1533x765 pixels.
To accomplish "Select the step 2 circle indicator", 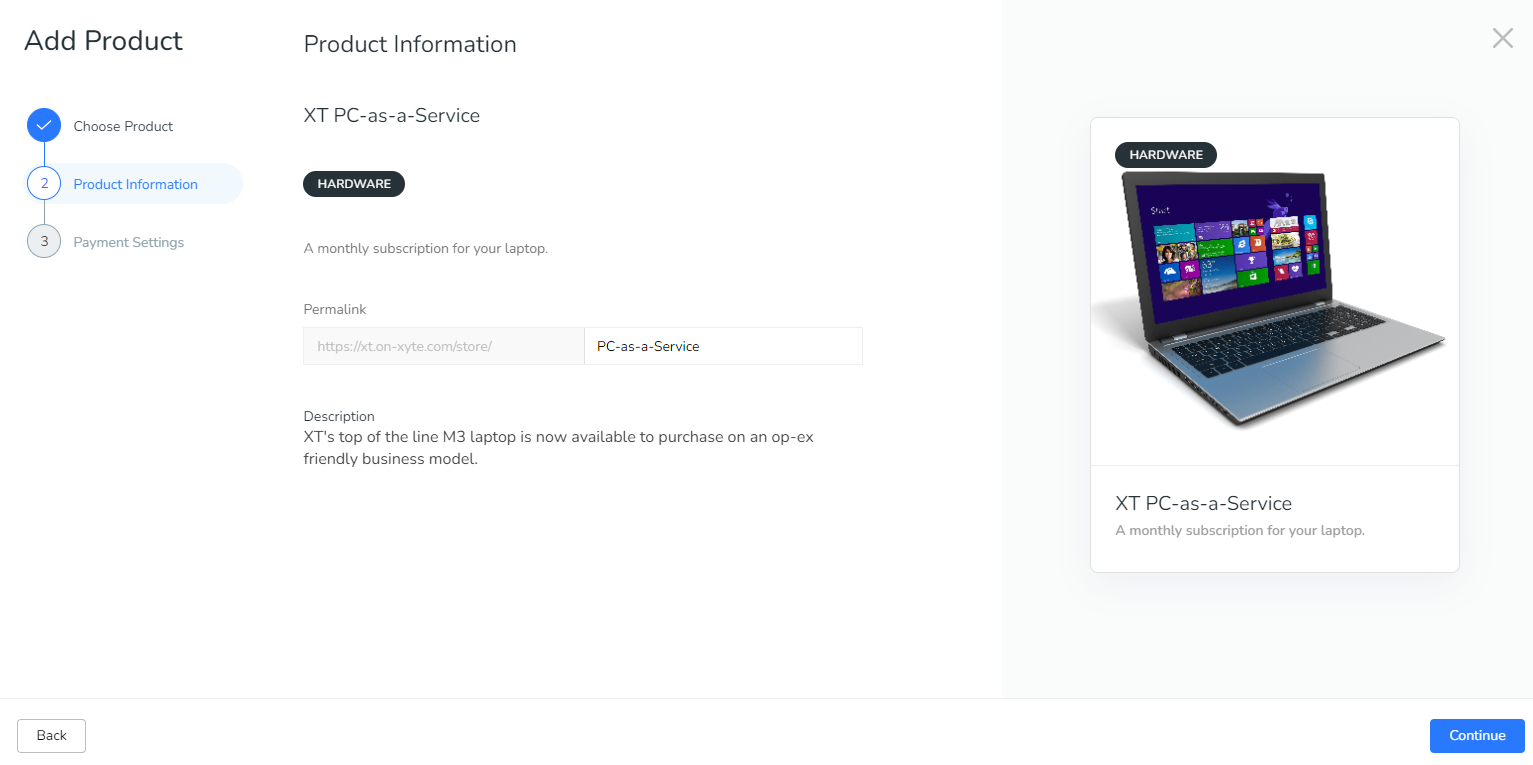I will (x=44, y=184).
